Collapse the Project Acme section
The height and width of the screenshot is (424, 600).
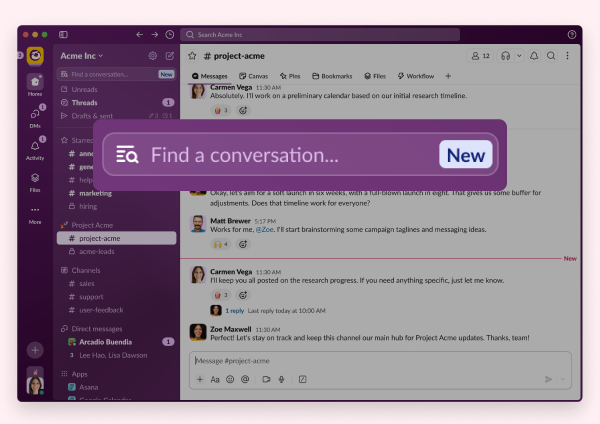pyautogui.click(x=92, y=225)
